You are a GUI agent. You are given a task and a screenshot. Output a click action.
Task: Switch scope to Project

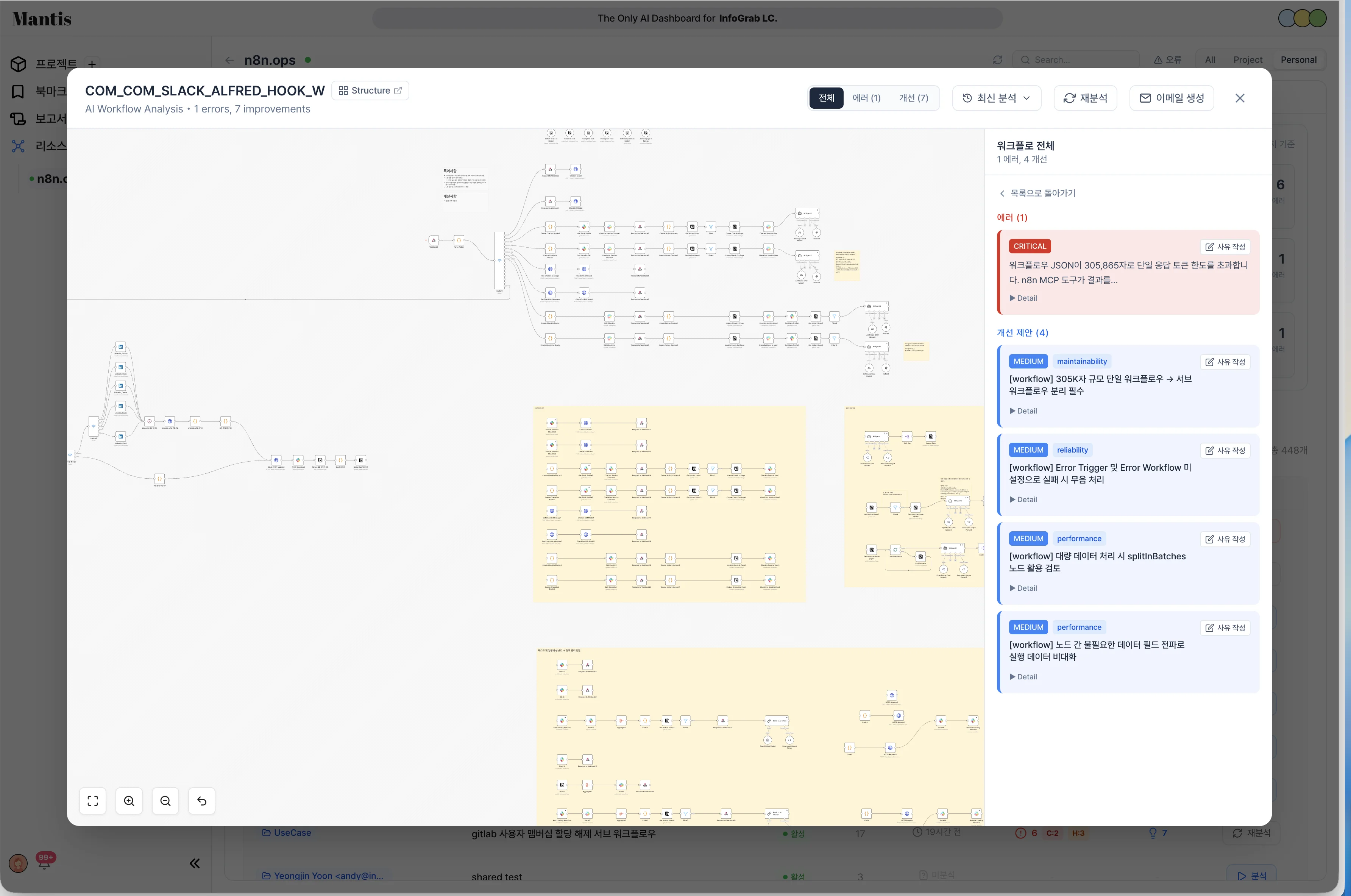1248,59
